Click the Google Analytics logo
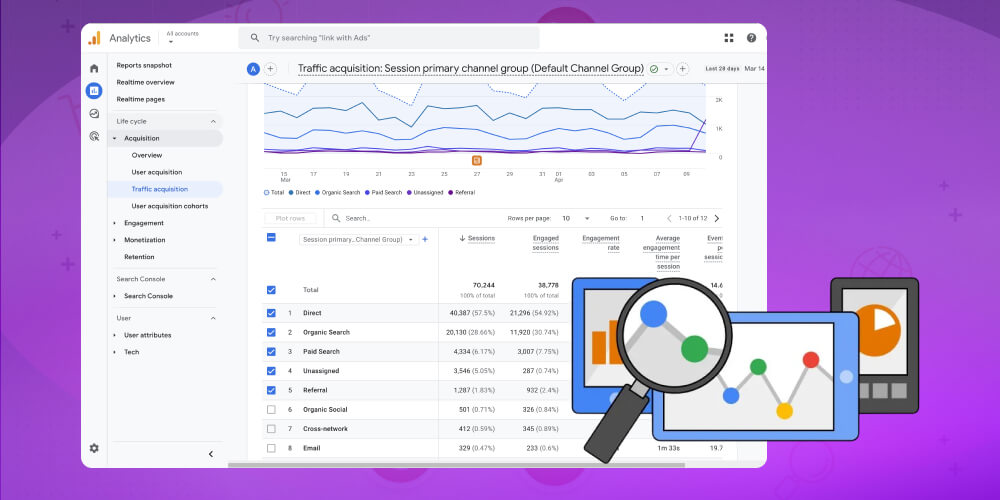The height and width of the screenshot is (500, 1000). click(94, 38)
